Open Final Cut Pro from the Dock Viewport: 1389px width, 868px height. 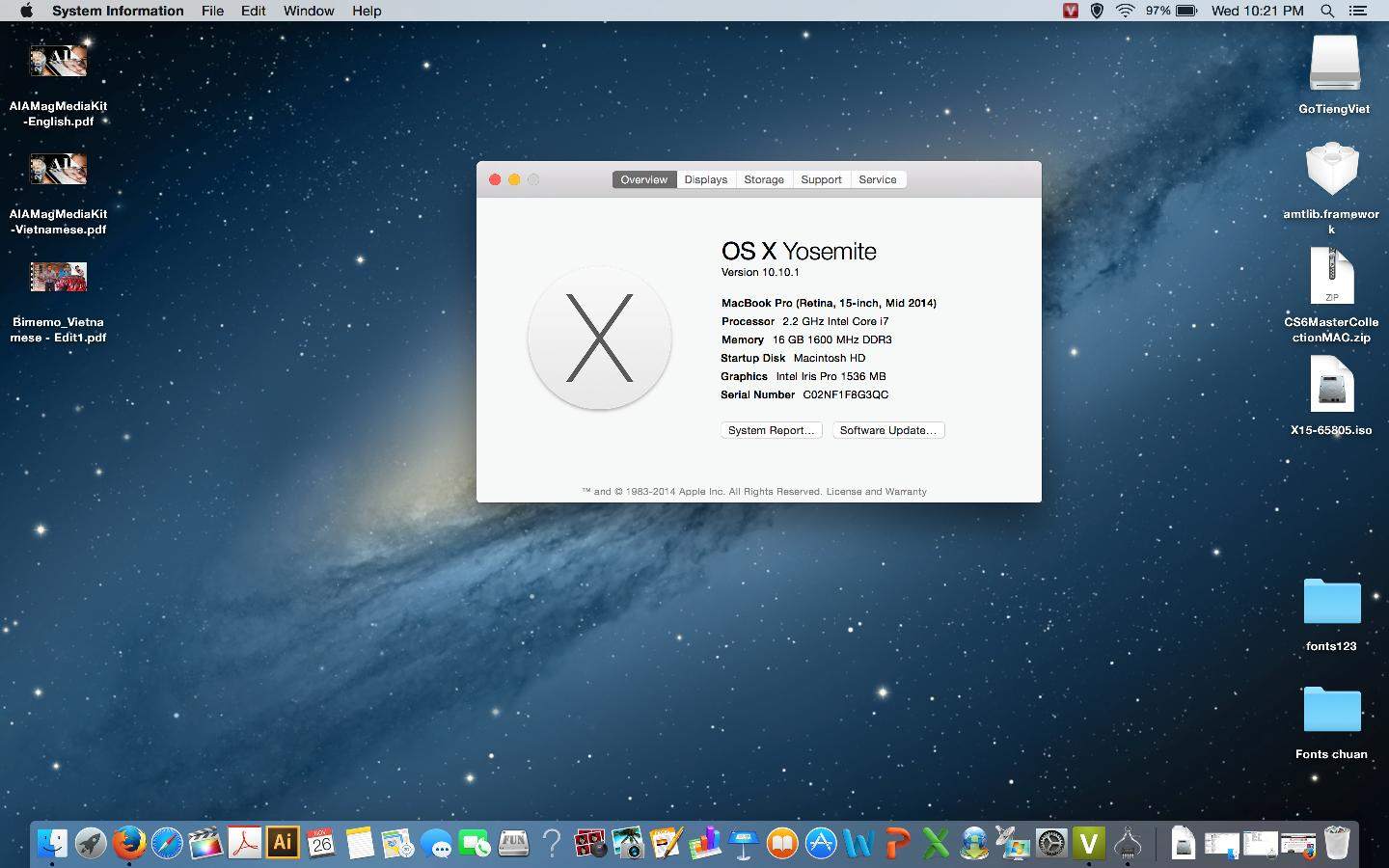coord(205,843)
